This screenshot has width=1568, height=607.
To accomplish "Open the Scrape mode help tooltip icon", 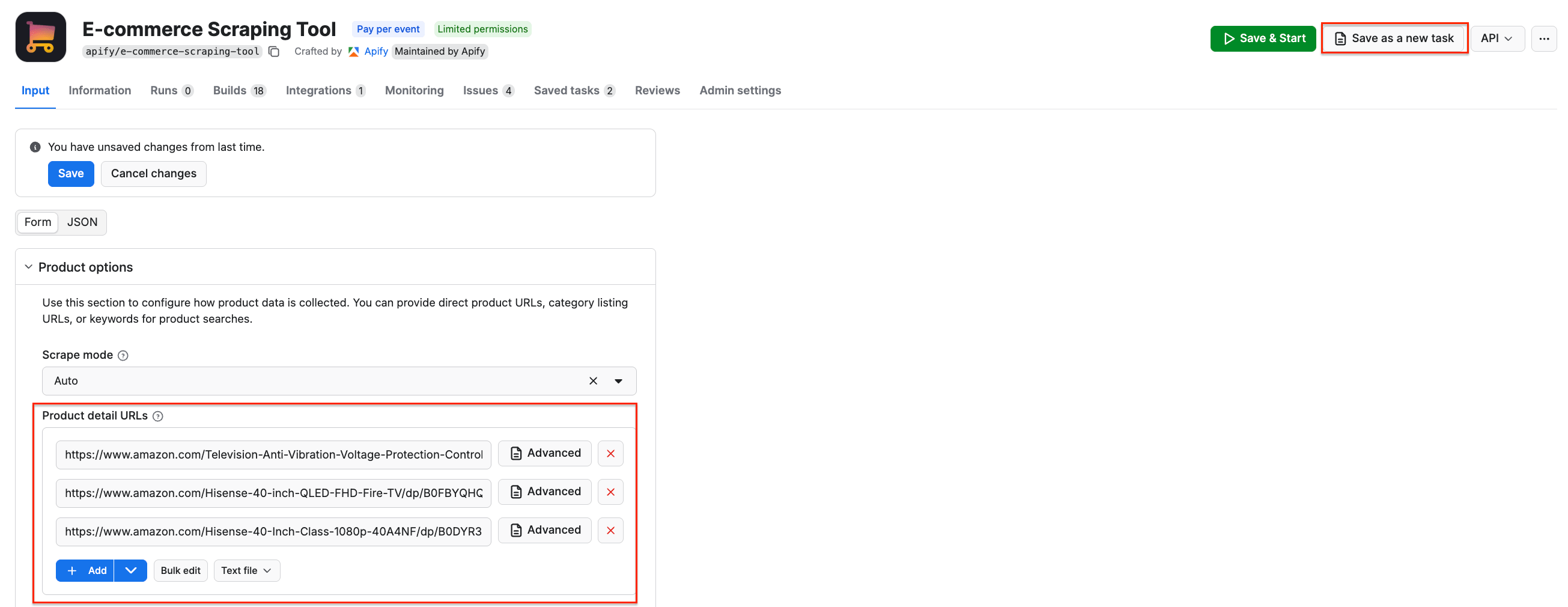I will [x=123, y=356].
